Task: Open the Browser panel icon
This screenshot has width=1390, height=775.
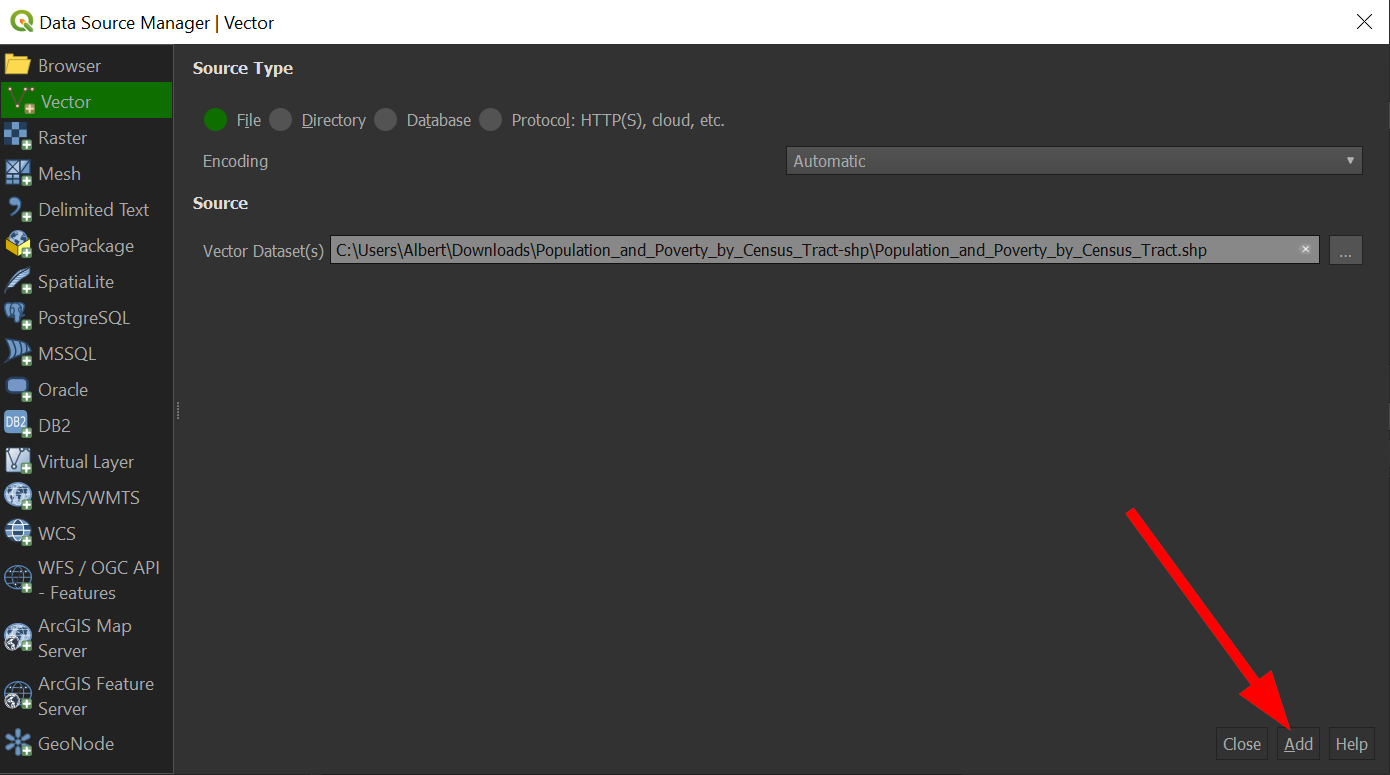Action: 18,66
